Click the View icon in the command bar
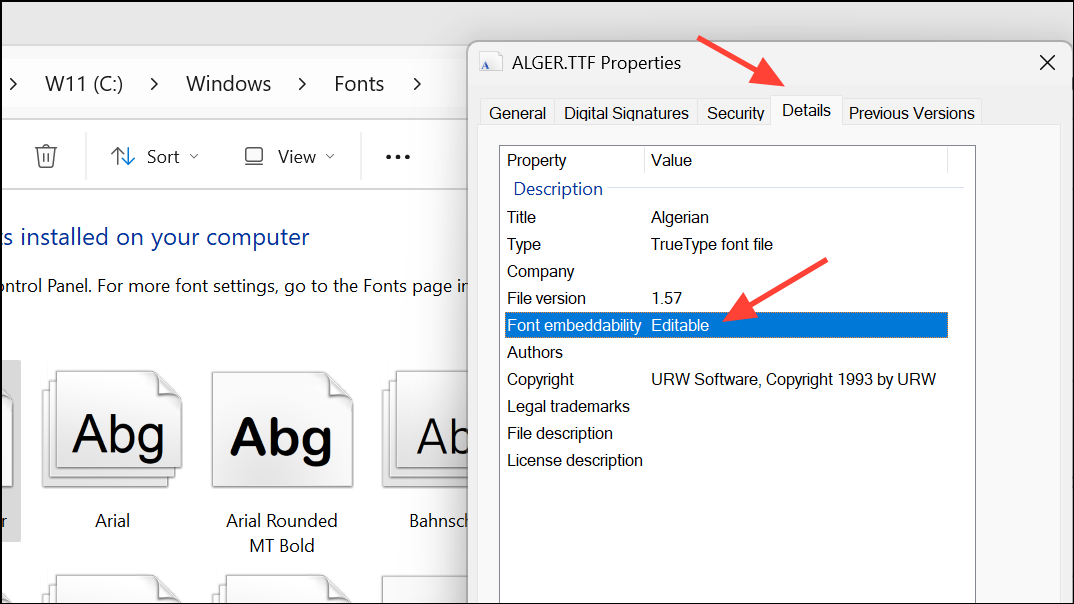Screen dimensions: 1074x604 (256, 156)
